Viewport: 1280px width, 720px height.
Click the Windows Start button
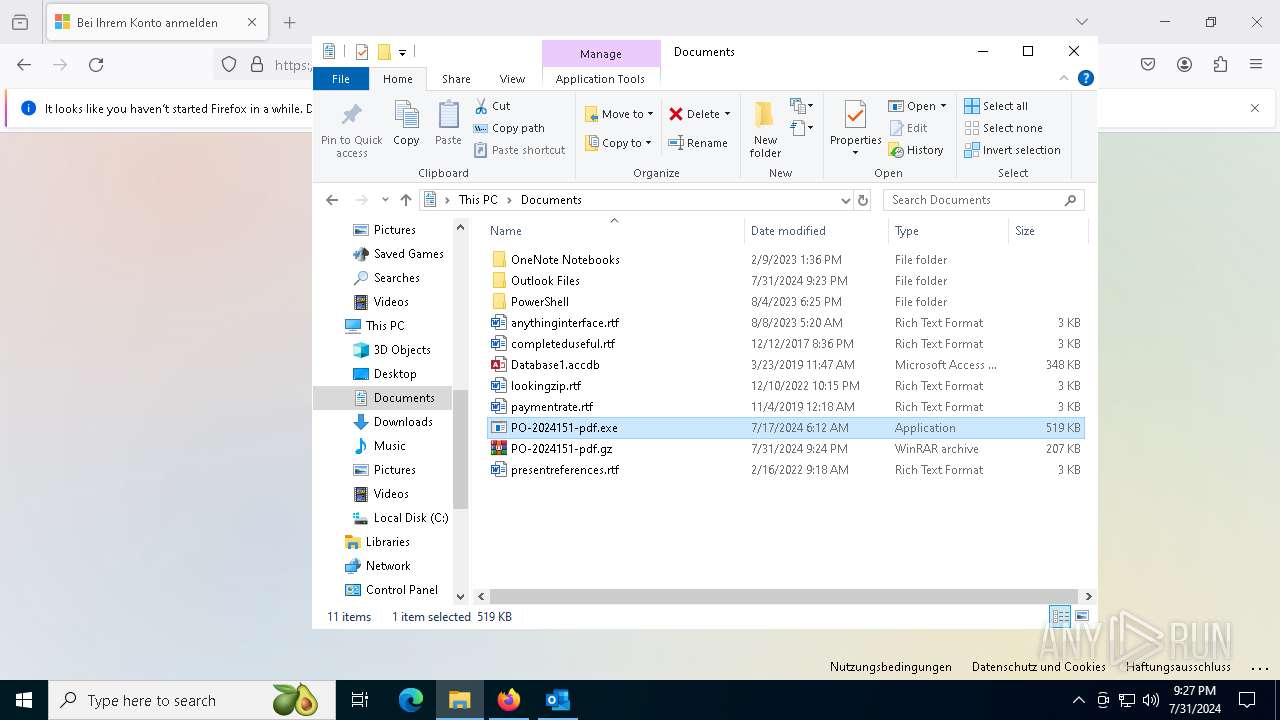[x=23, y=700]
